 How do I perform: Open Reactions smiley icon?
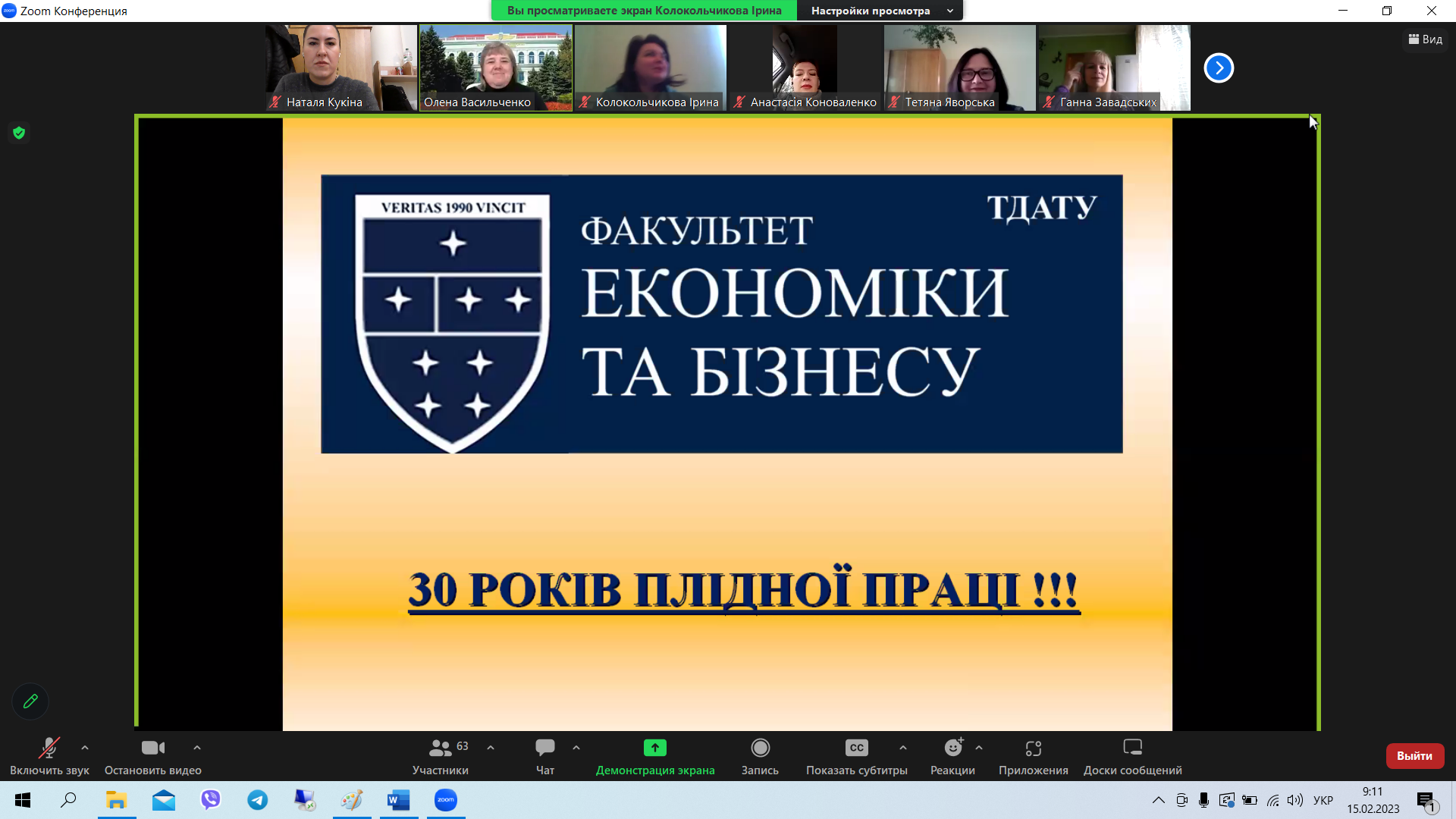952,748
